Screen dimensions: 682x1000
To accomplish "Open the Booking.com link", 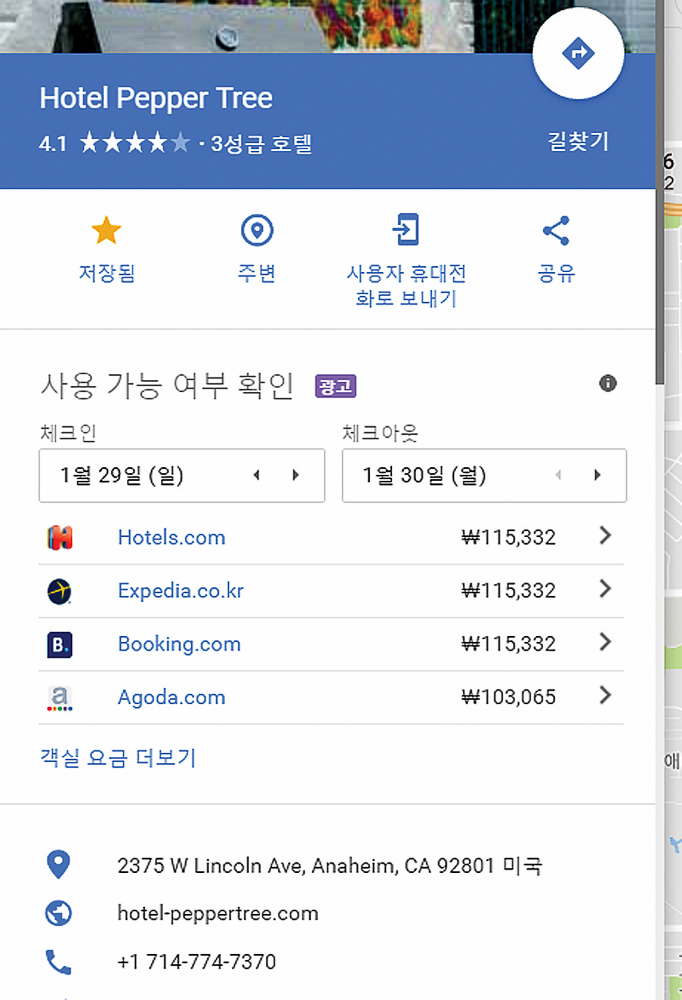I will 179,644.
